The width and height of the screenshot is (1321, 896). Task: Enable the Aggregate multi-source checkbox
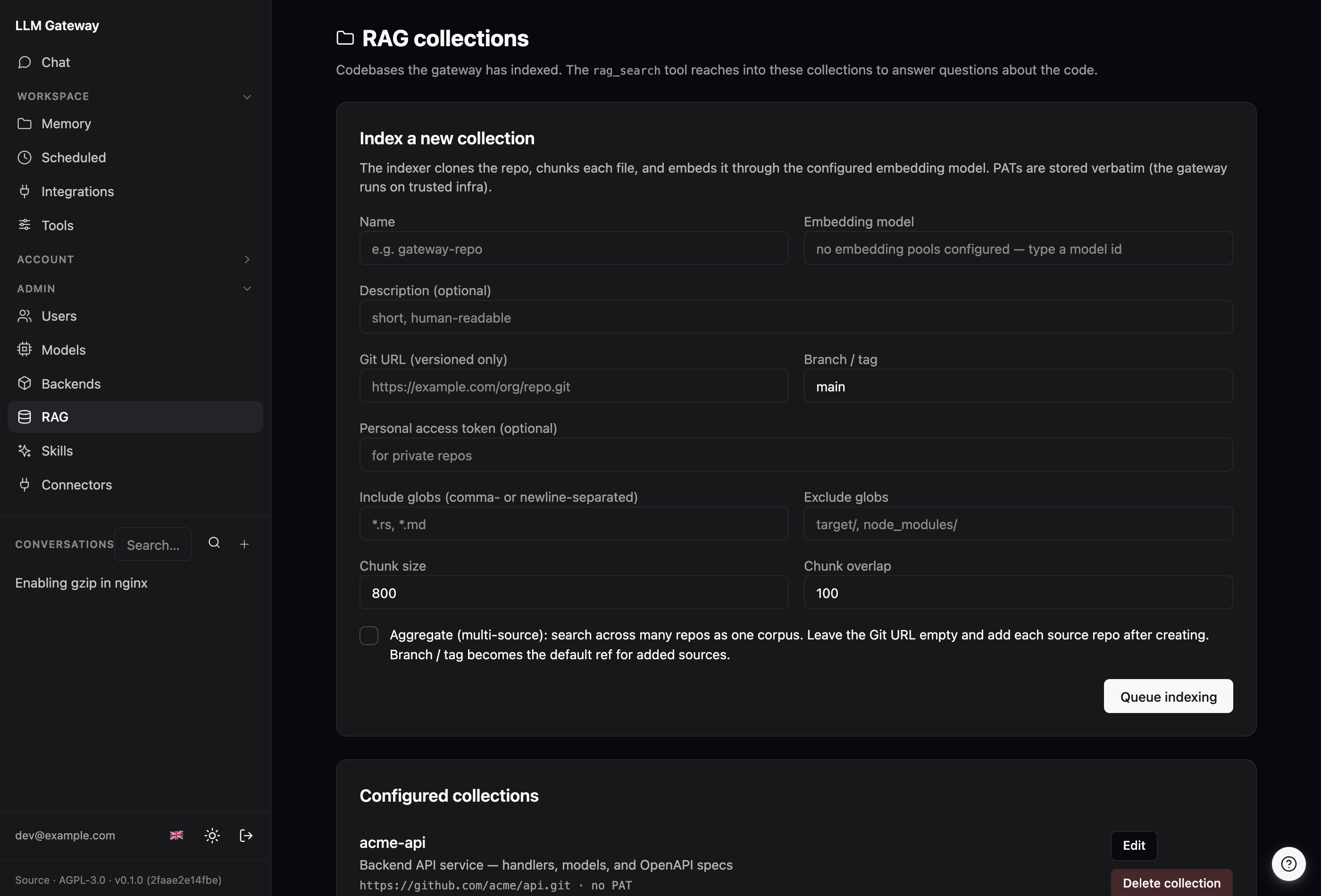369,636
